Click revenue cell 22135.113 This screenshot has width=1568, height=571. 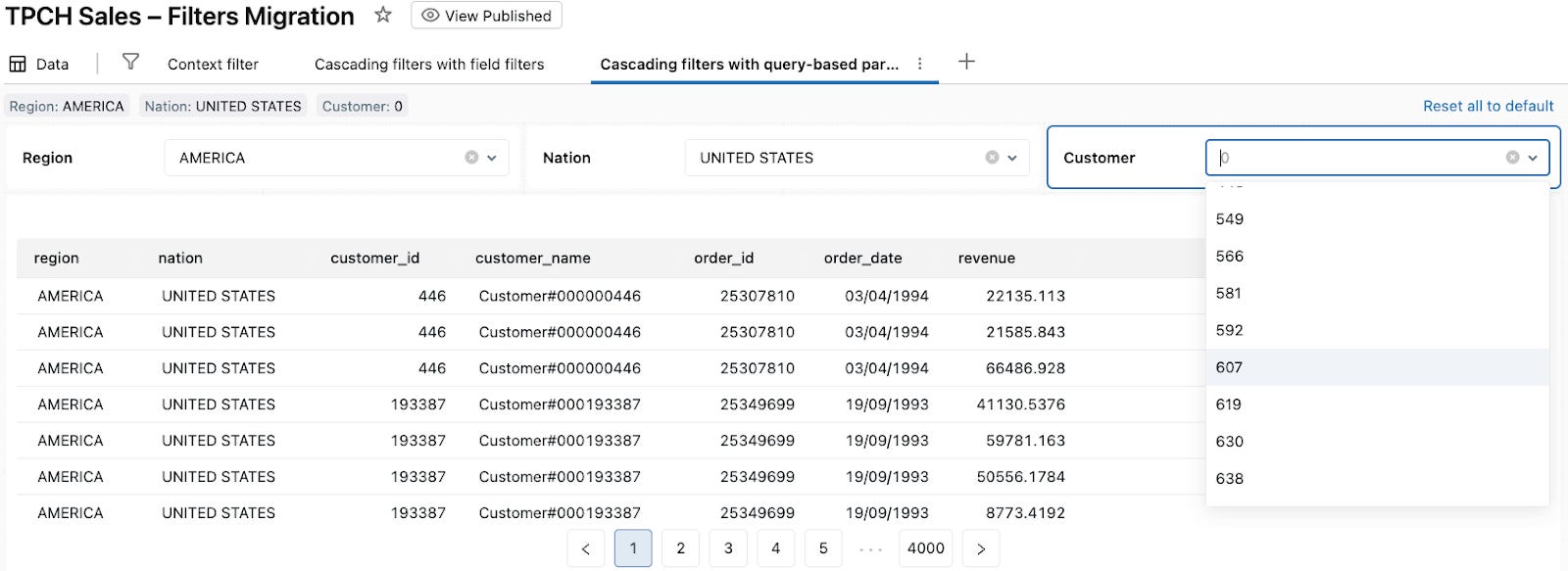coord(1025,296)
